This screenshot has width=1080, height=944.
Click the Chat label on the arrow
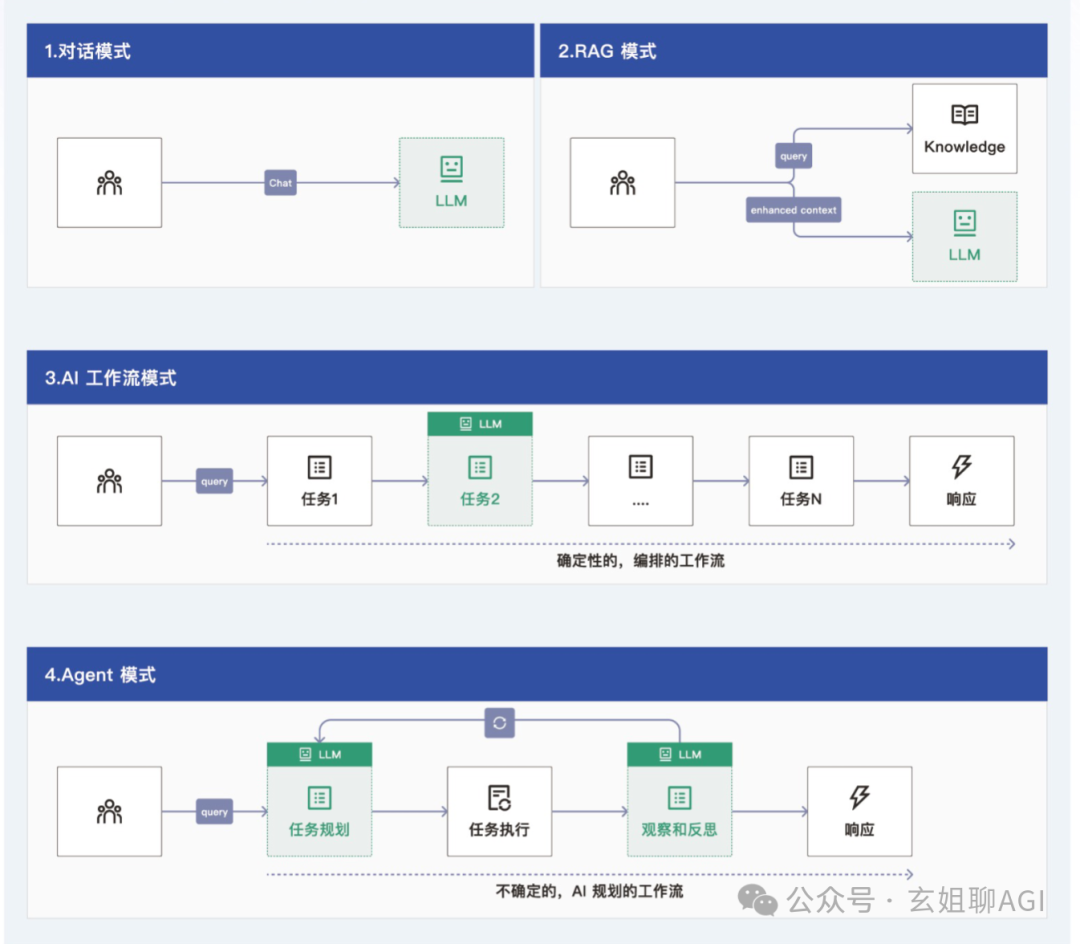[280, 182]
